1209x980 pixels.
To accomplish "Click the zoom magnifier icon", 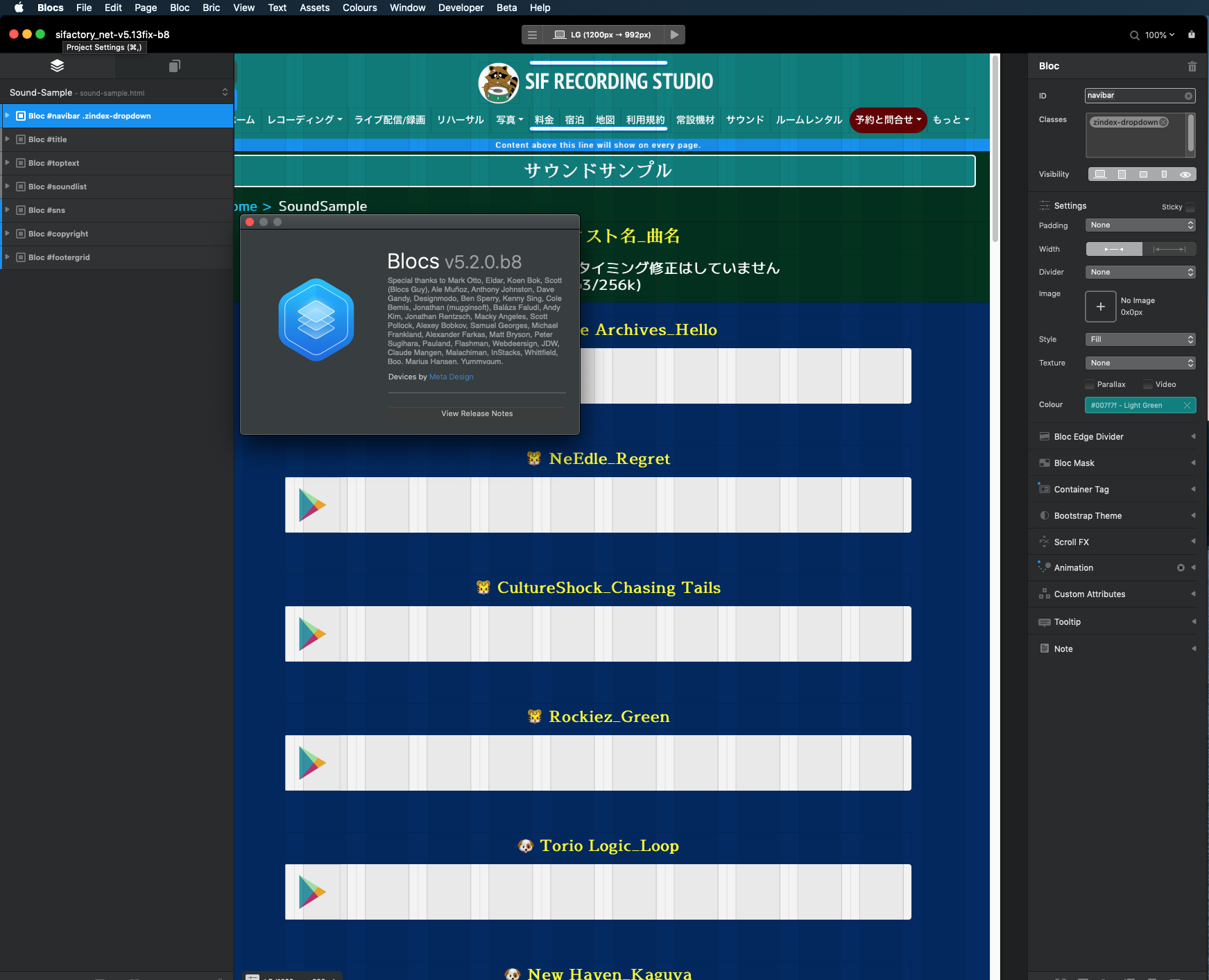I will [1134, 35].
